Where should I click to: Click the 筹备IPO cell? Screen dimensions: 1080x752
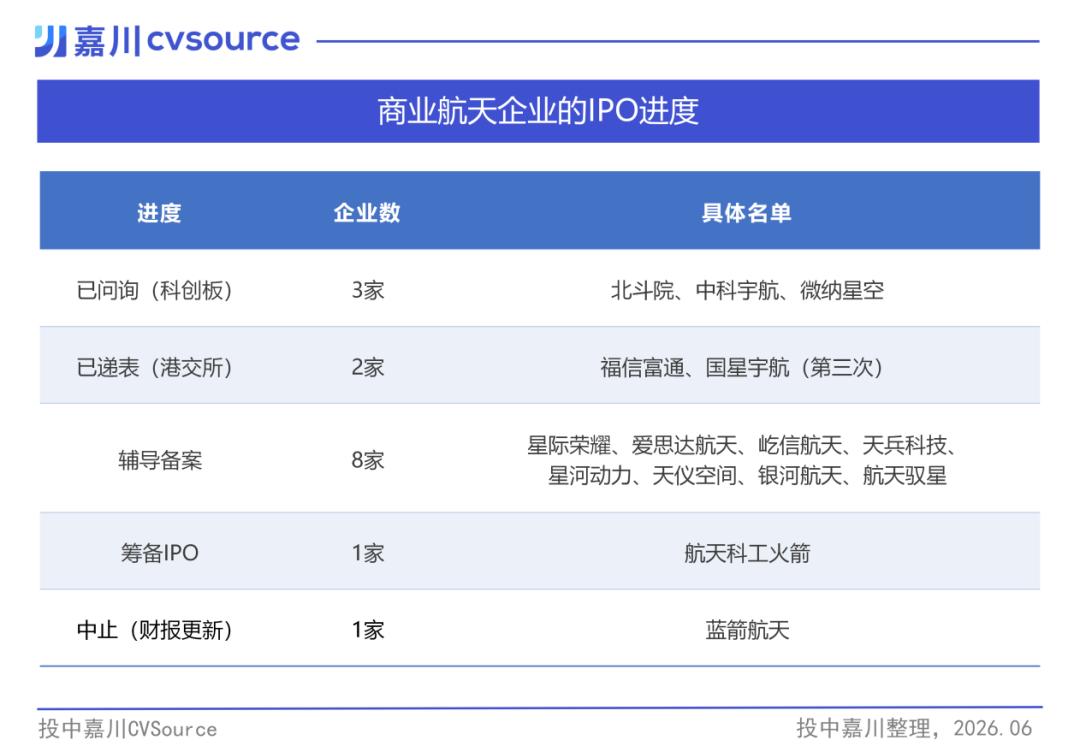click(160, 552)
